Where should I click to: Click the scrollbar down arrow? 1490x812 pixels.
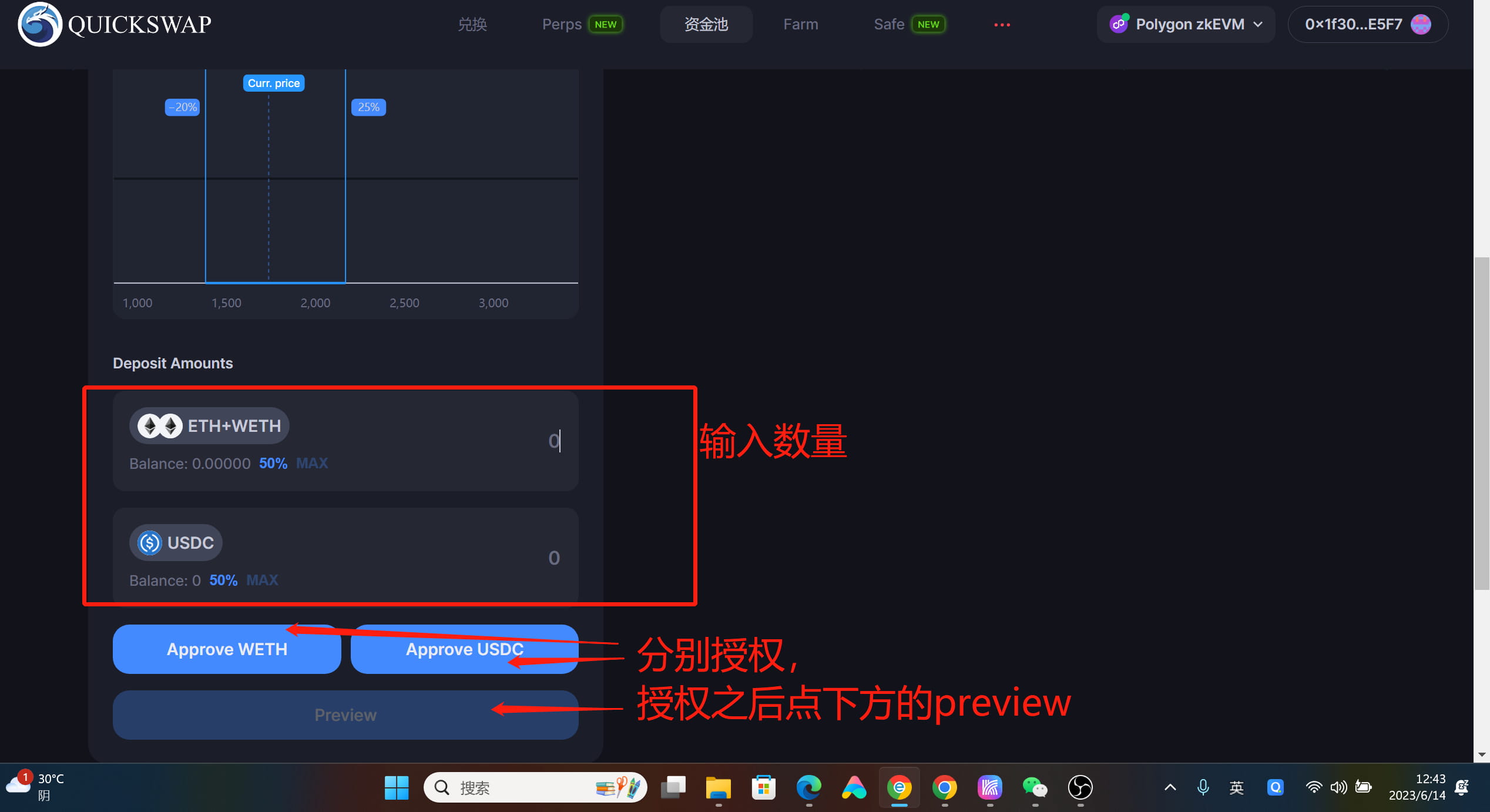(1481, 754)
